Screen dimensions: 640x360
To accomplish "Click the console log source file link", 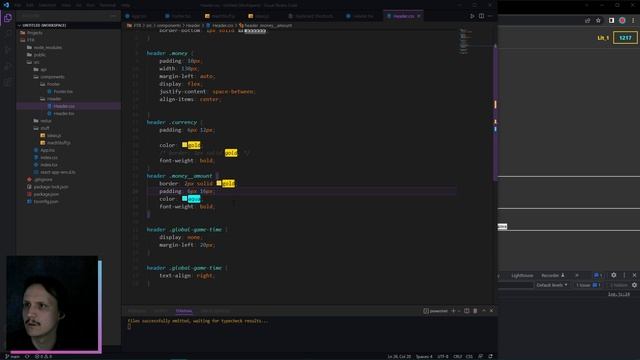I will (x=619, y=294).
